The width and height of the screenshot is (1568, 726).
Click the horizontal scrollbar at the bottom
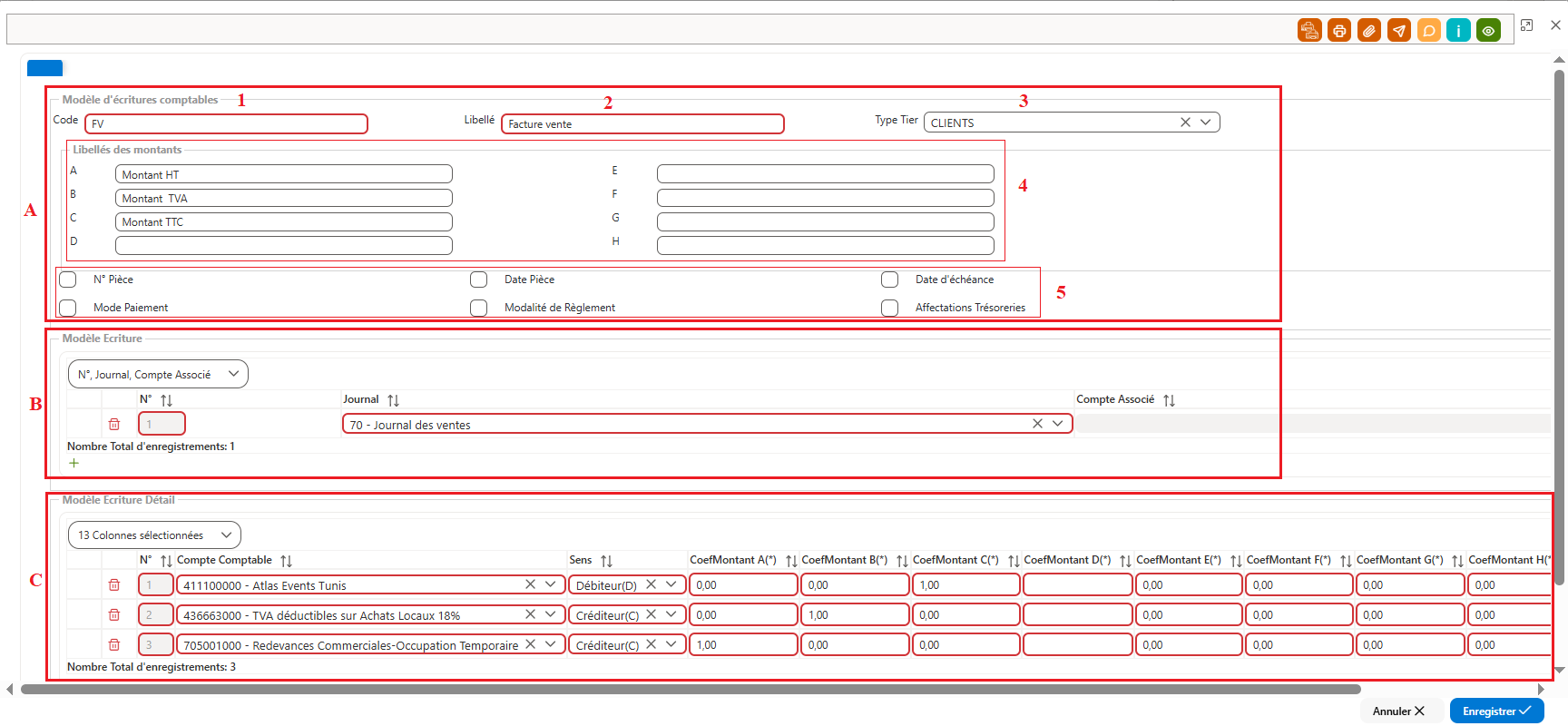coord(690,690)
